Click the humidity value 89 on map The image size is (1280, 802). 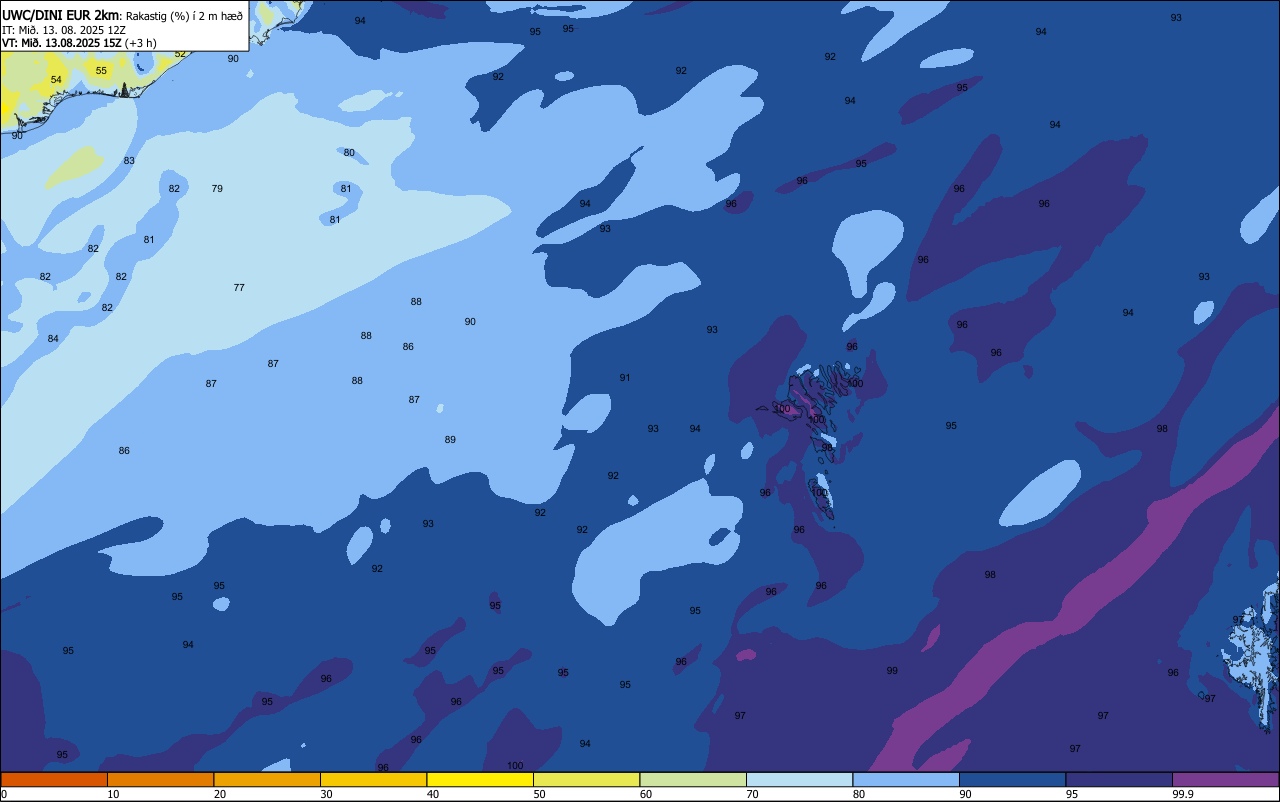click(x=450, y=440)
